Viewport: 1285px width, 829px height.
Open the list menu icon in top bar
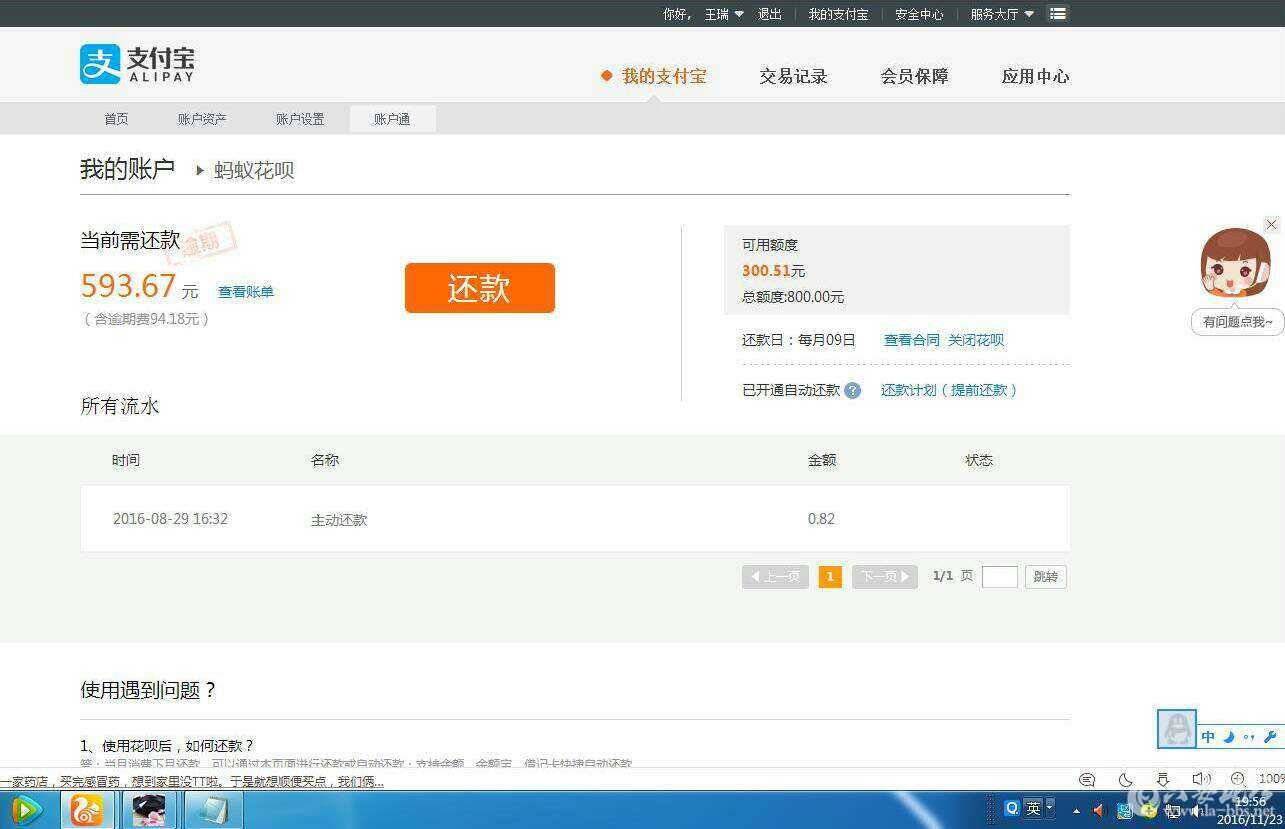1057,14
